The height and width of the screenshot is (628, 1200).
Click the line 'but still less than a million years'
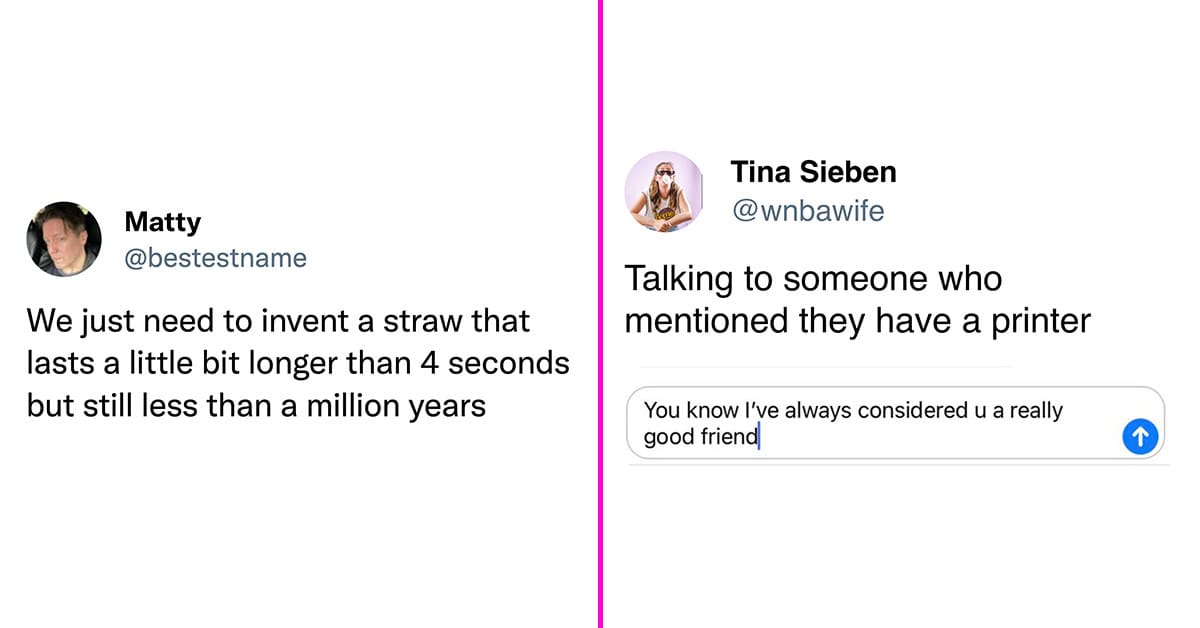click(x=256, y=406)
